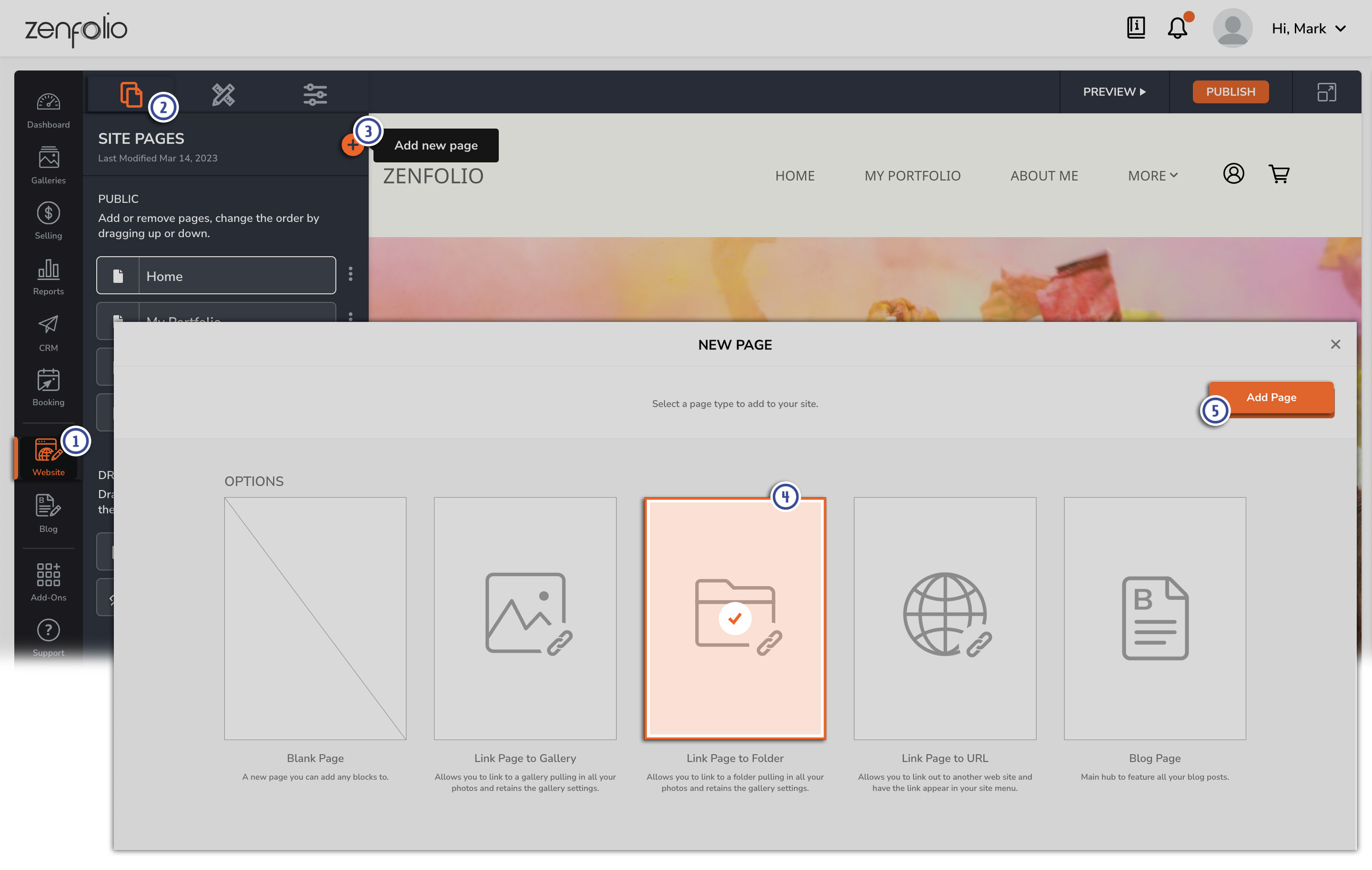The width and height of the screenshot is (1372, 870).
Task: Click the Website icon in sidebar
Action: tap(47, 456)
